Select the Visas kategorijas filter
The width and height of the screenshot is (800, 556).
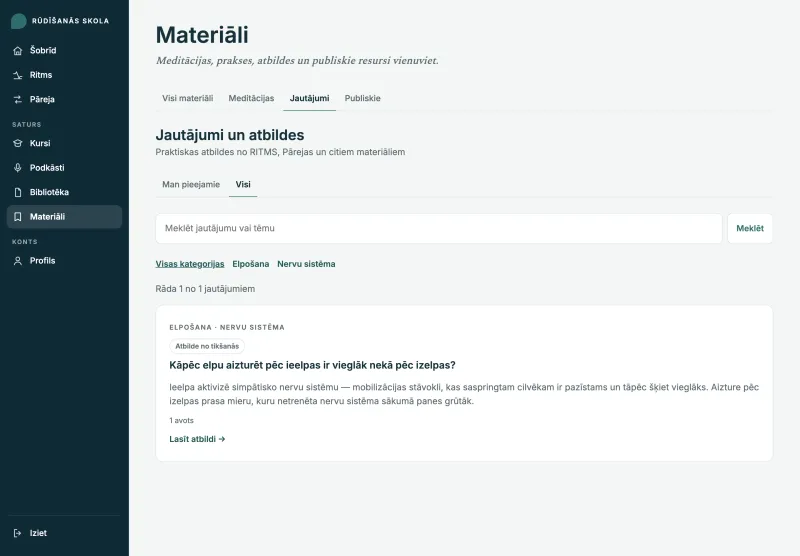point(190,264)
